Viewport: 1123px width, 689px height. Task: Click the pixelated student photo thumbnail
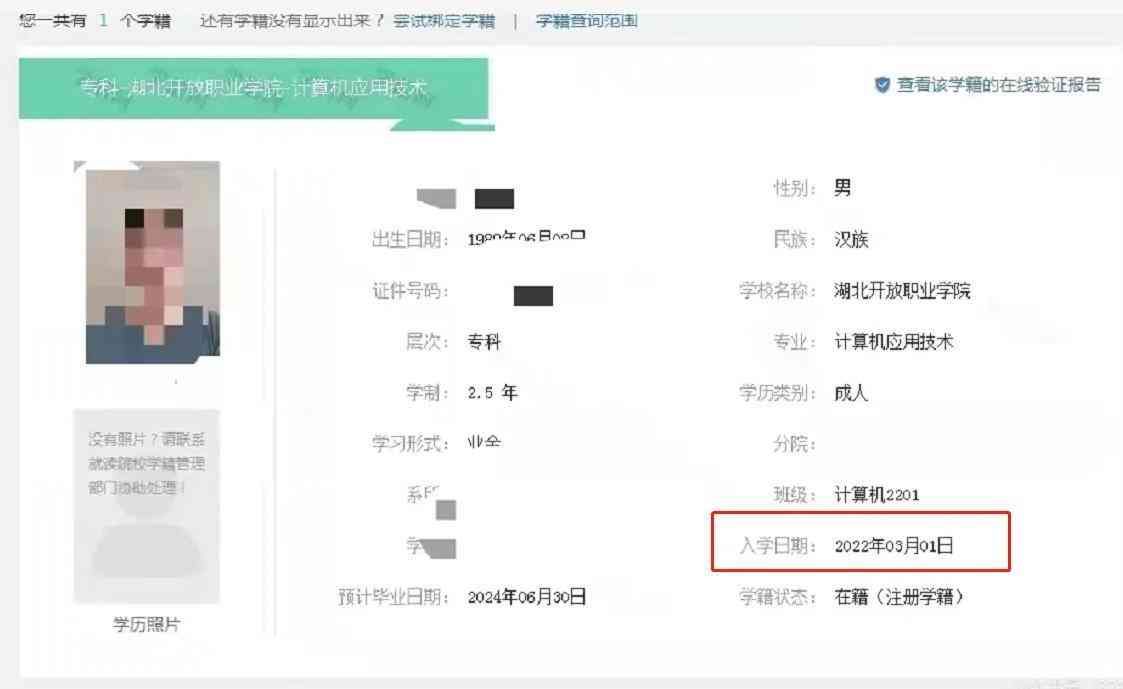(x=153, y=262)
